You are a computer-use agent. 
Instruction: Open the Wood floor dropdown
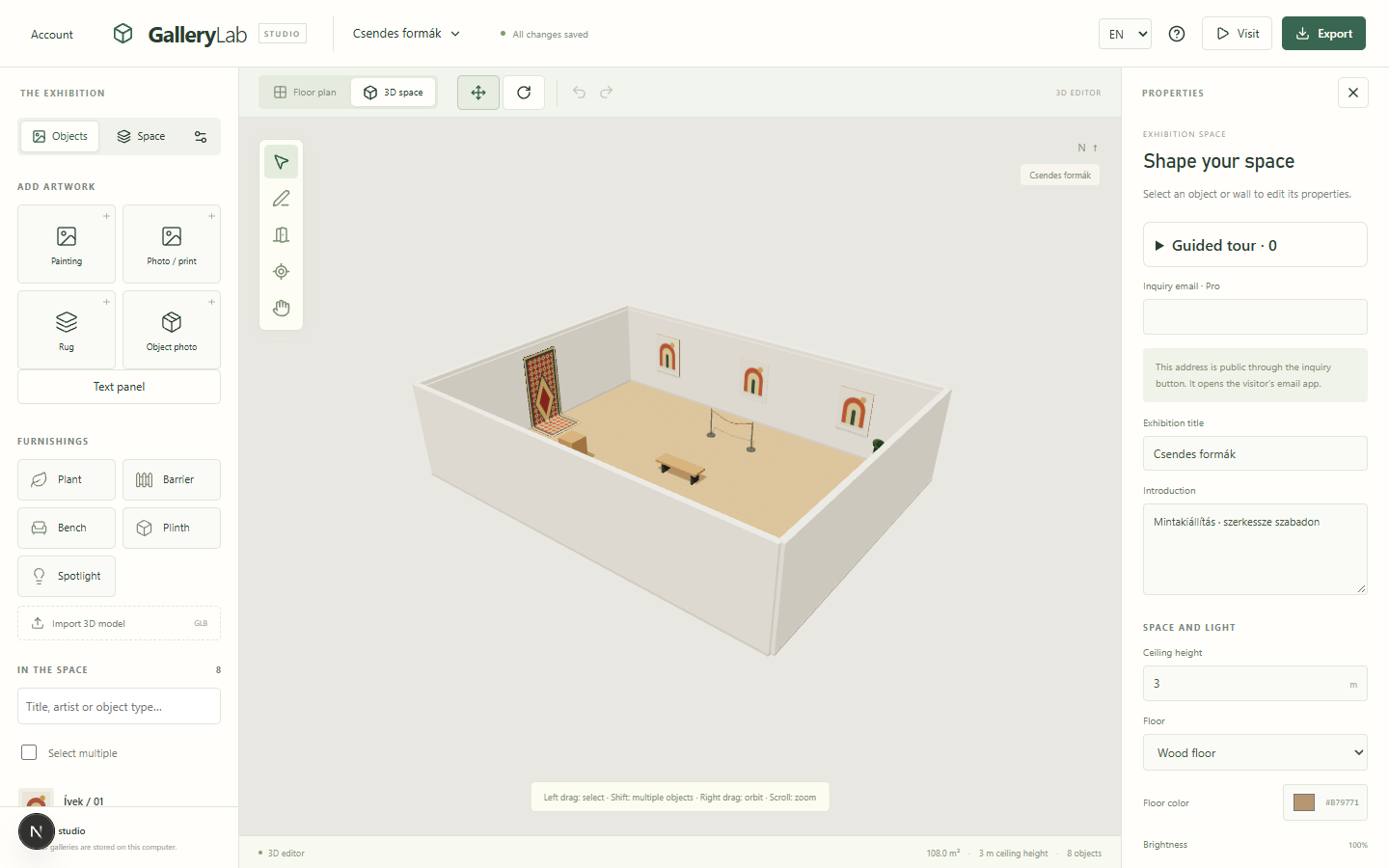click(1255, 752)
